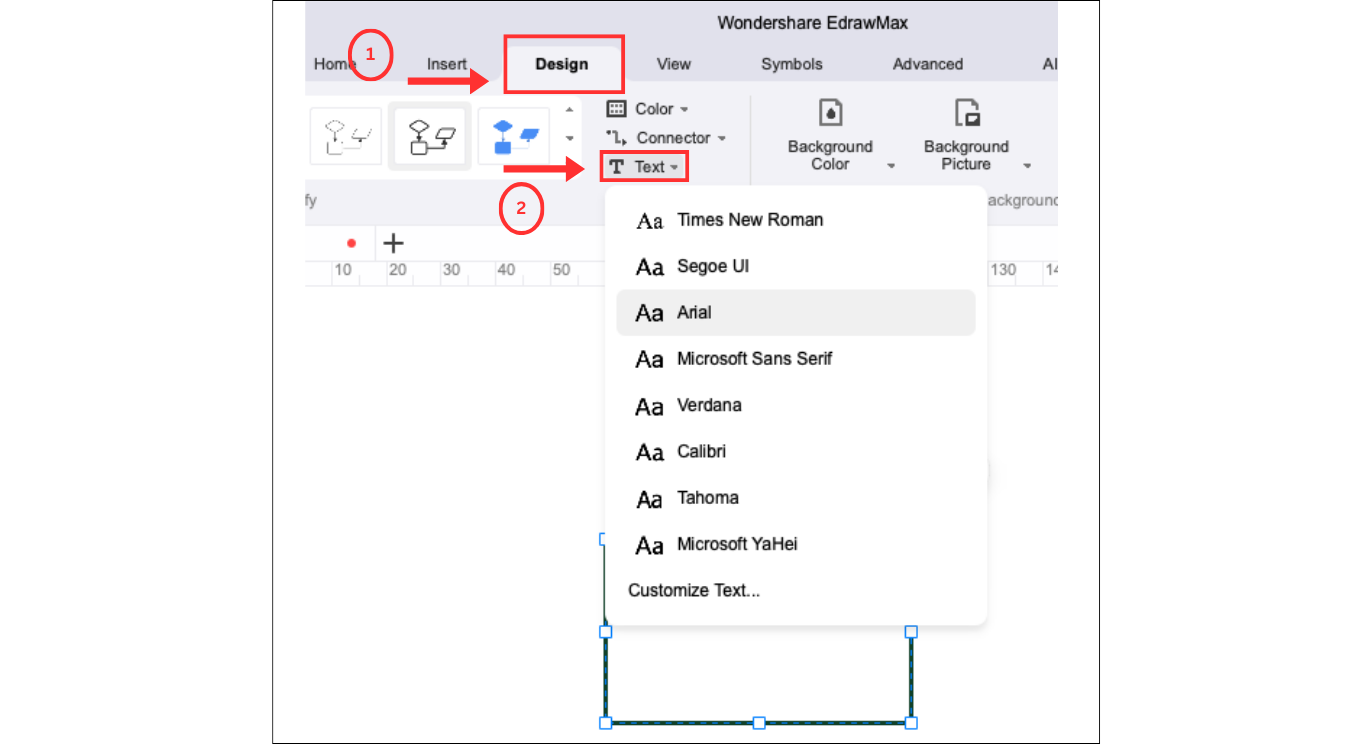Click Customize Text... option
Image resolution: width=1363 pixels, height=744 pixels.
coord(694,590)
